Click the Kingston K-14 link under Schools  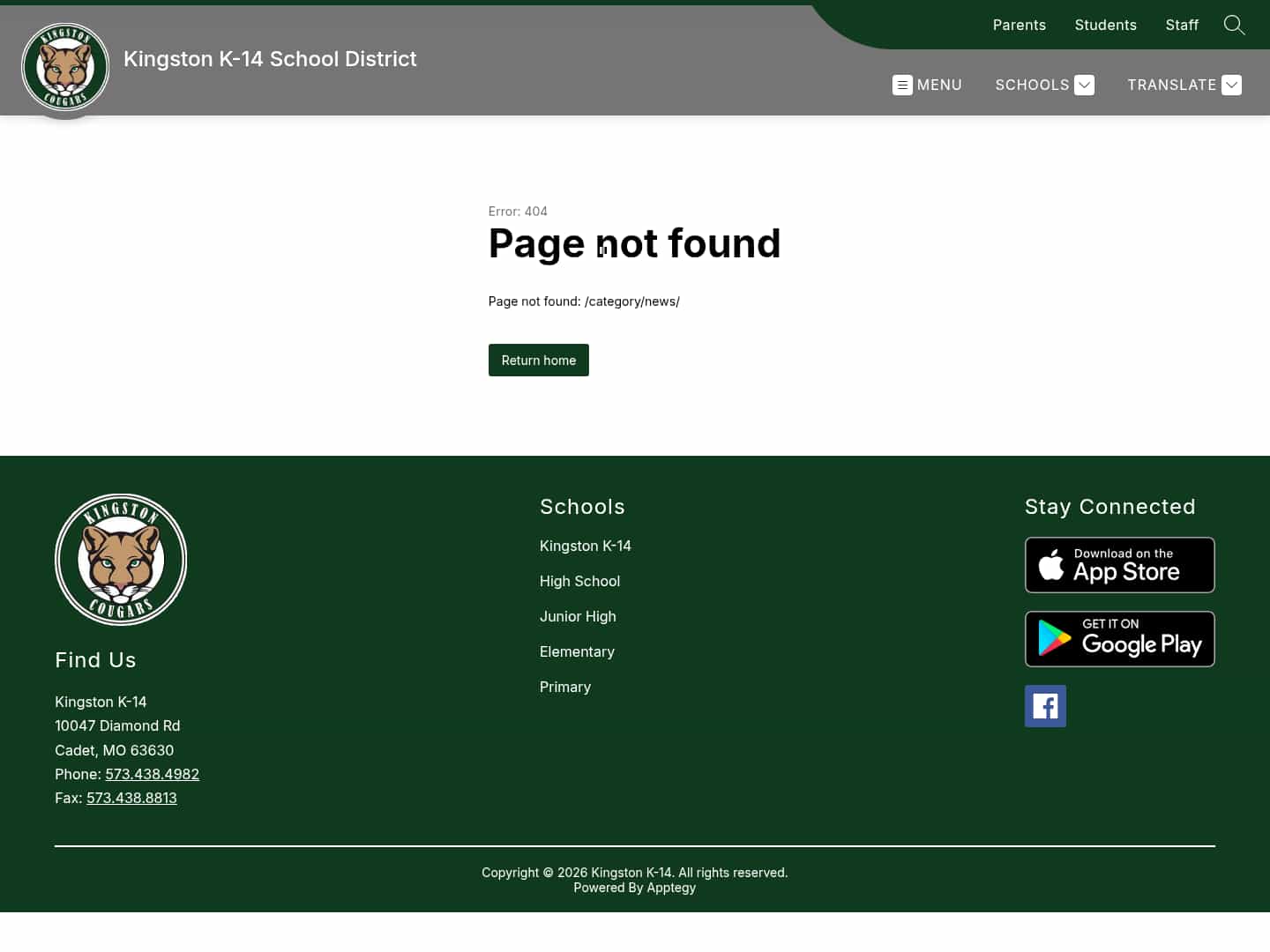585,546
